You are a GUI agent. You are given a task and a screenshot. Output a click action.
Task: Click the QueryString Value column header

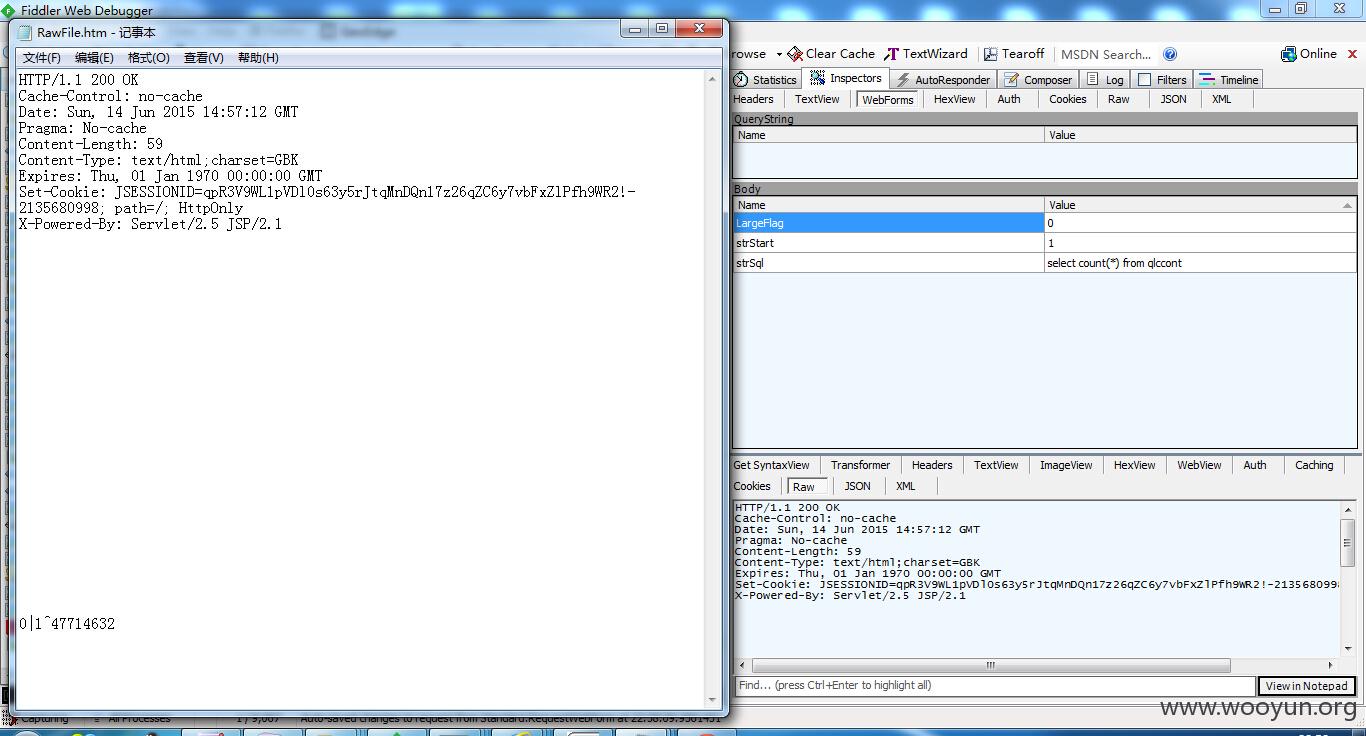[1200, 135]
